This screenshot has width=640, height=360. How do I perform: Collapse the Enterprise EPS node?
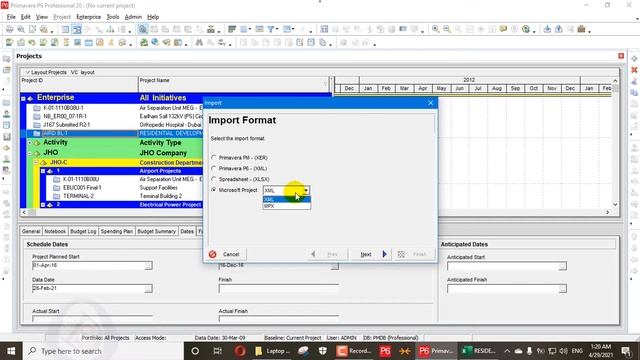23,98
